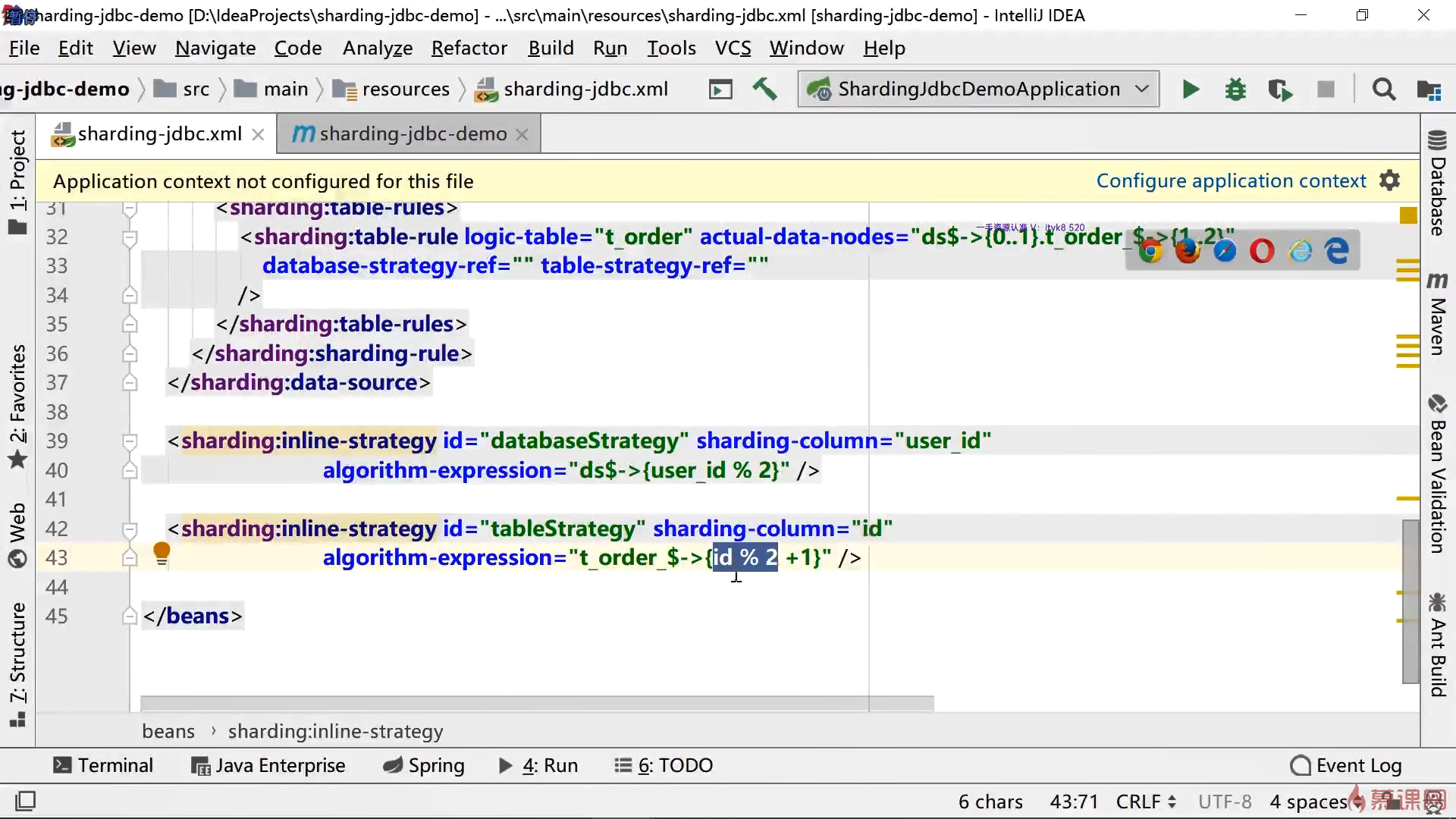The width and height of the screenshot is (1456, 819).
Task: Toggle tool window bars in bottom-left corner
Action: pyautogui.click(x=25, y=801)
